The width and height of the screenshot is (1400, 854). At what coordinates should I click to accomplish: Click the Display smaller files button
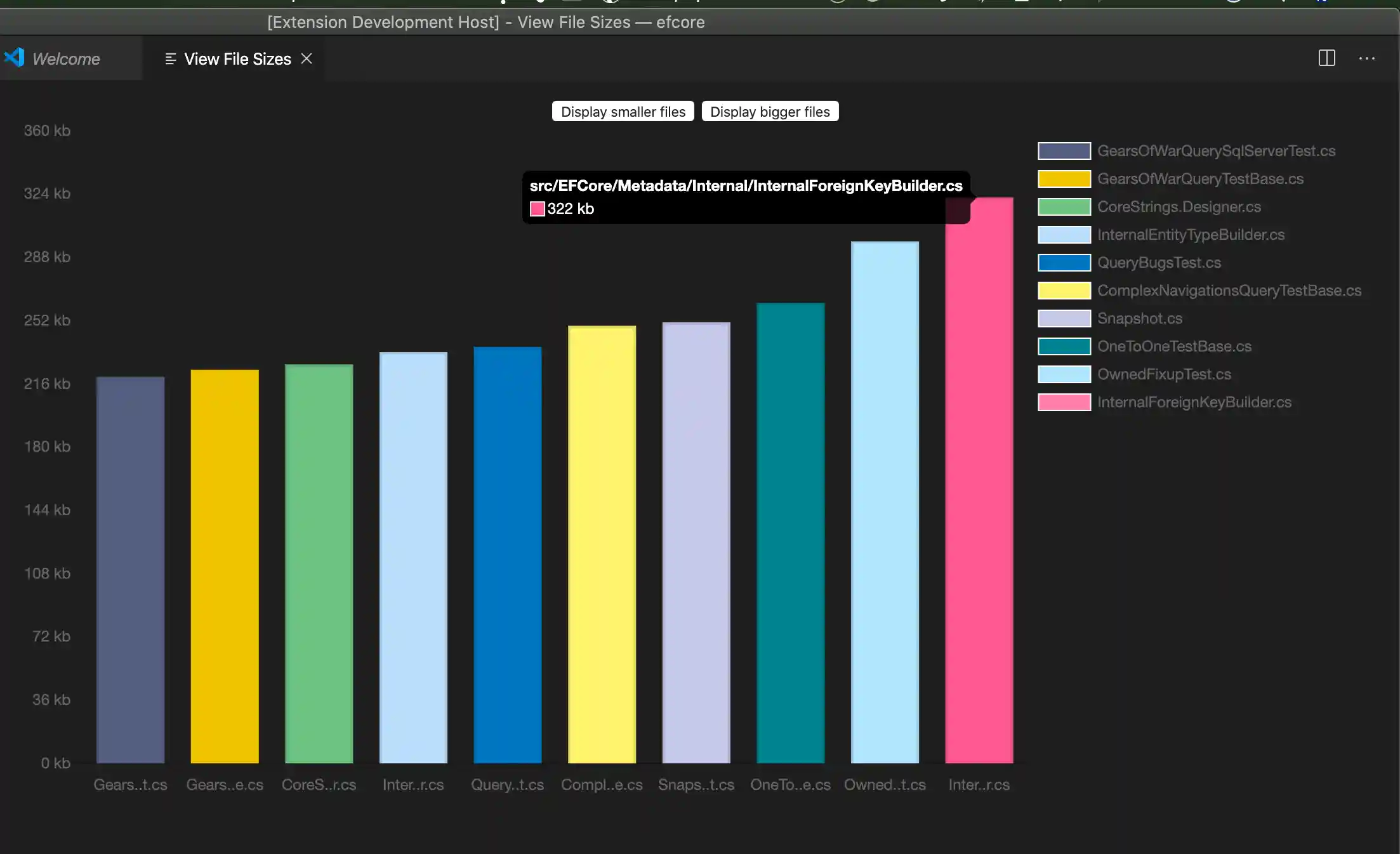[622, 111]
